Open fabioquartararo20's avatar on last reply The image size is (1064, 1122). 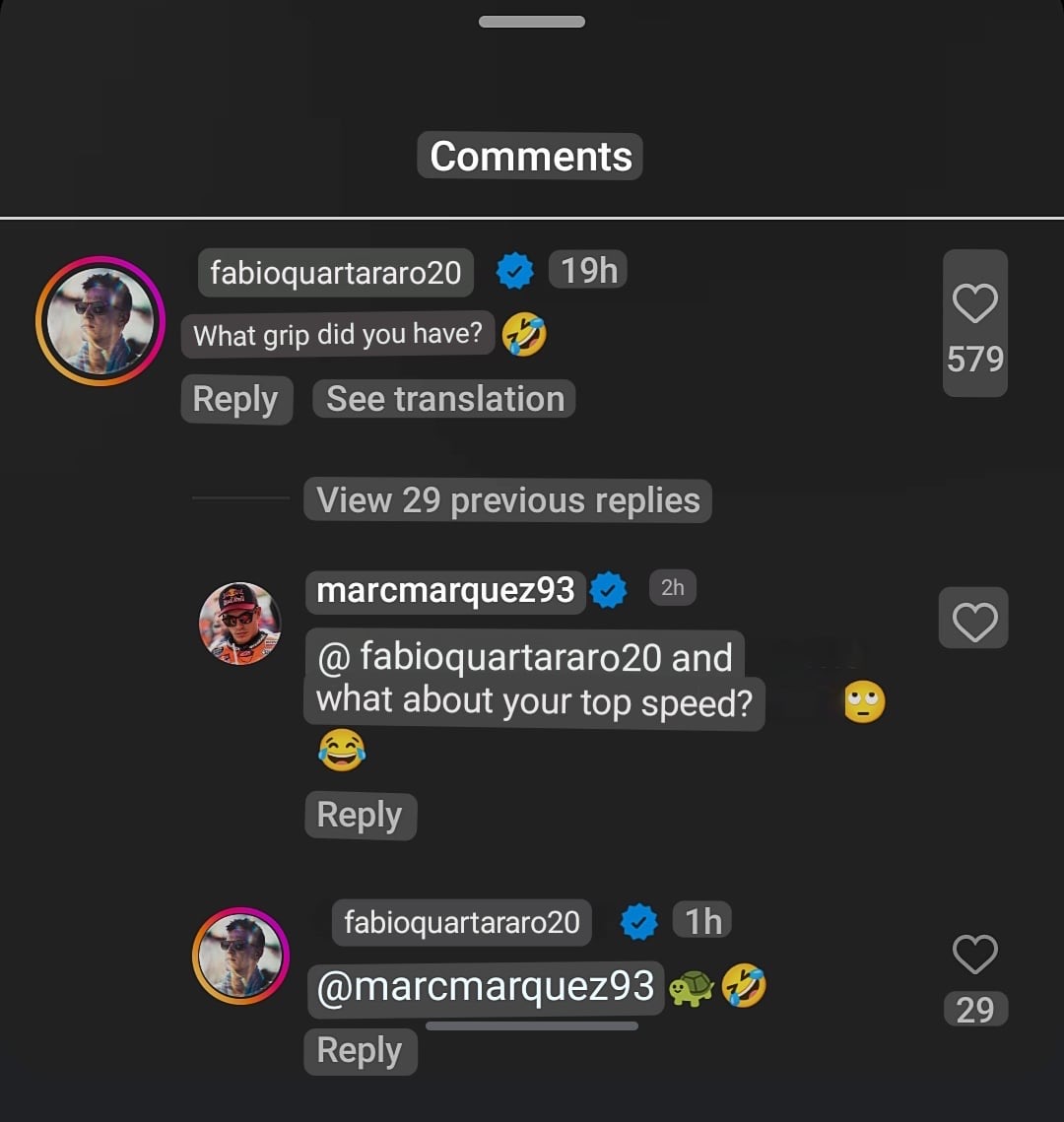click(x=239, y=956)
